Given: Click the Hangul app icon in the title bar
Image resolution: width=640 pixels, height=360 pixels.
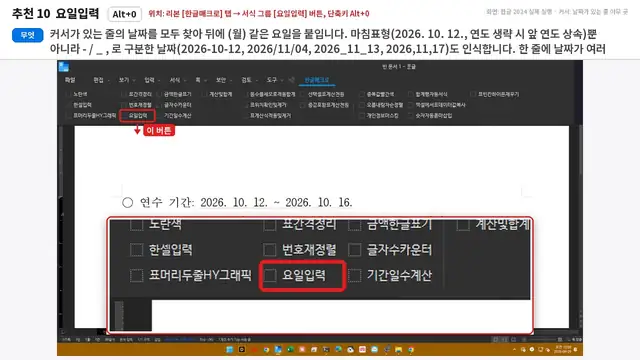Looking at the screenshot, I should click(x=64, y=67).
